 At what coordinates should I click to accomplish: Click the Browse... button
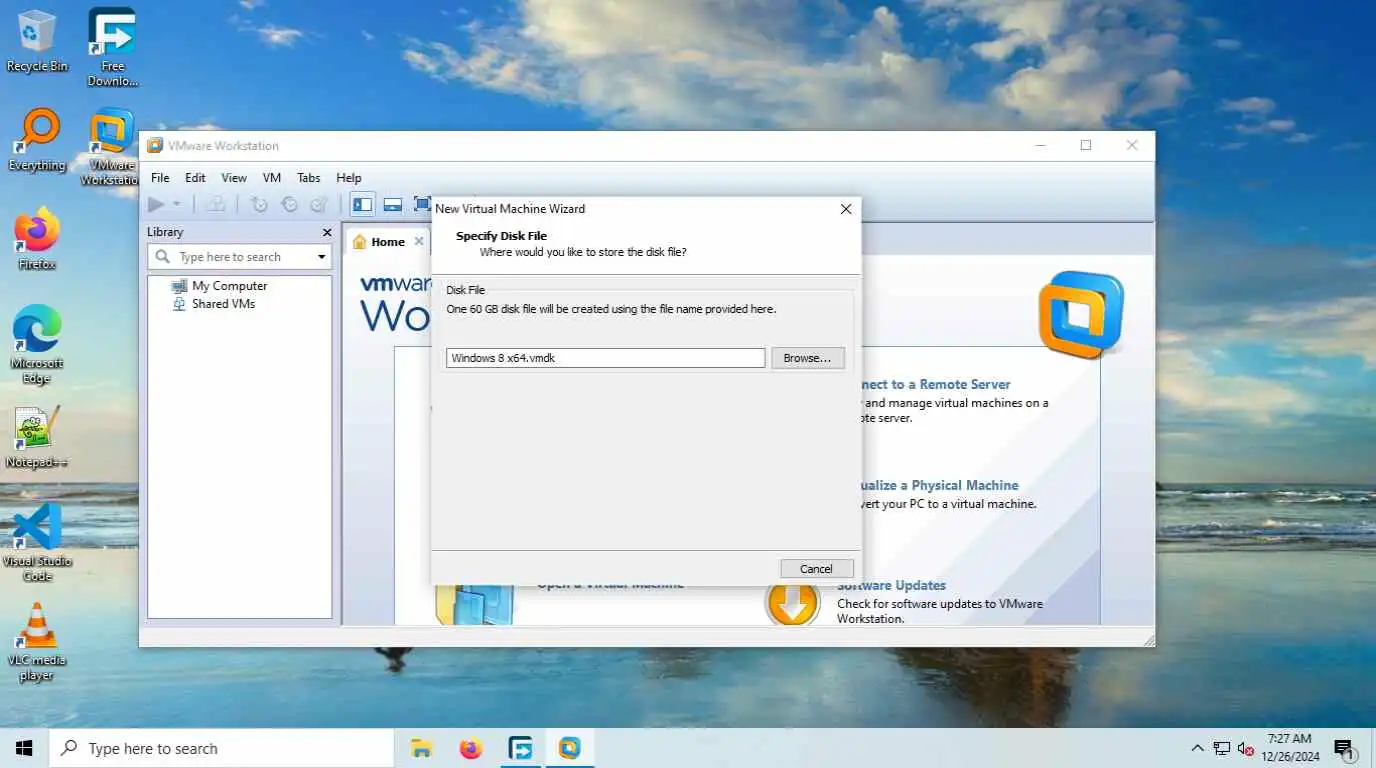click(807, 358)
